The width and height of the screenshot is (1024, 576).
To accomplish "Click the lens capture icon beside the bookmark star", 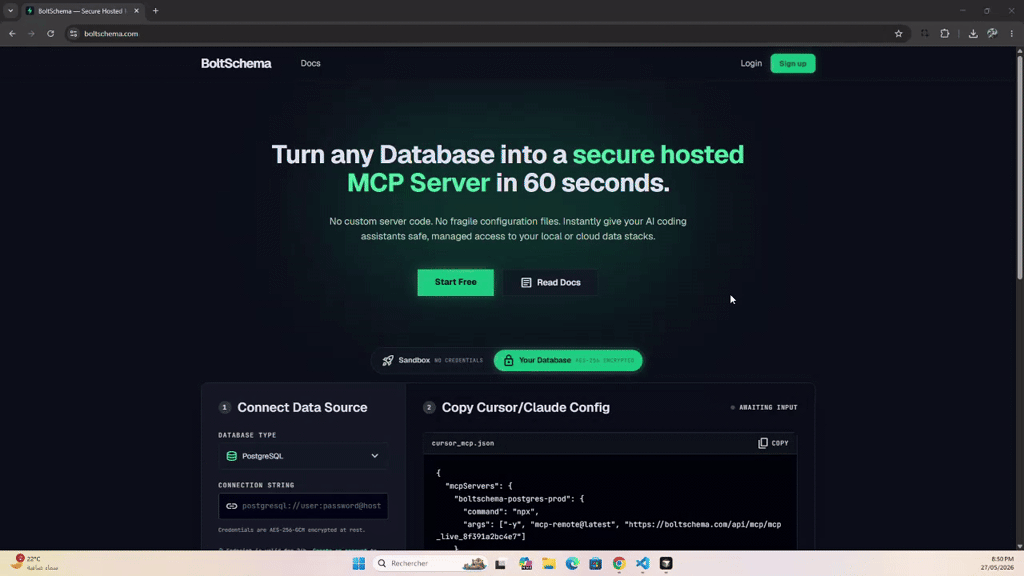I will pyautogui.click(x=925, y=33).
